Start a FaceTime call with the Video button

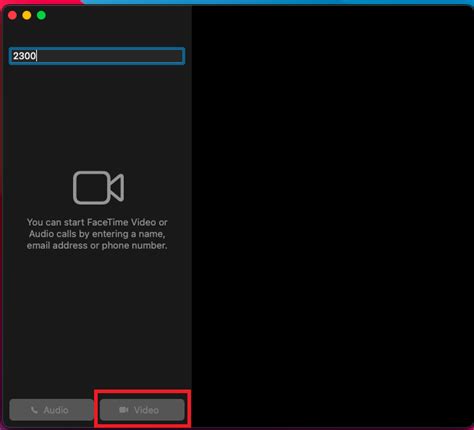142,410
